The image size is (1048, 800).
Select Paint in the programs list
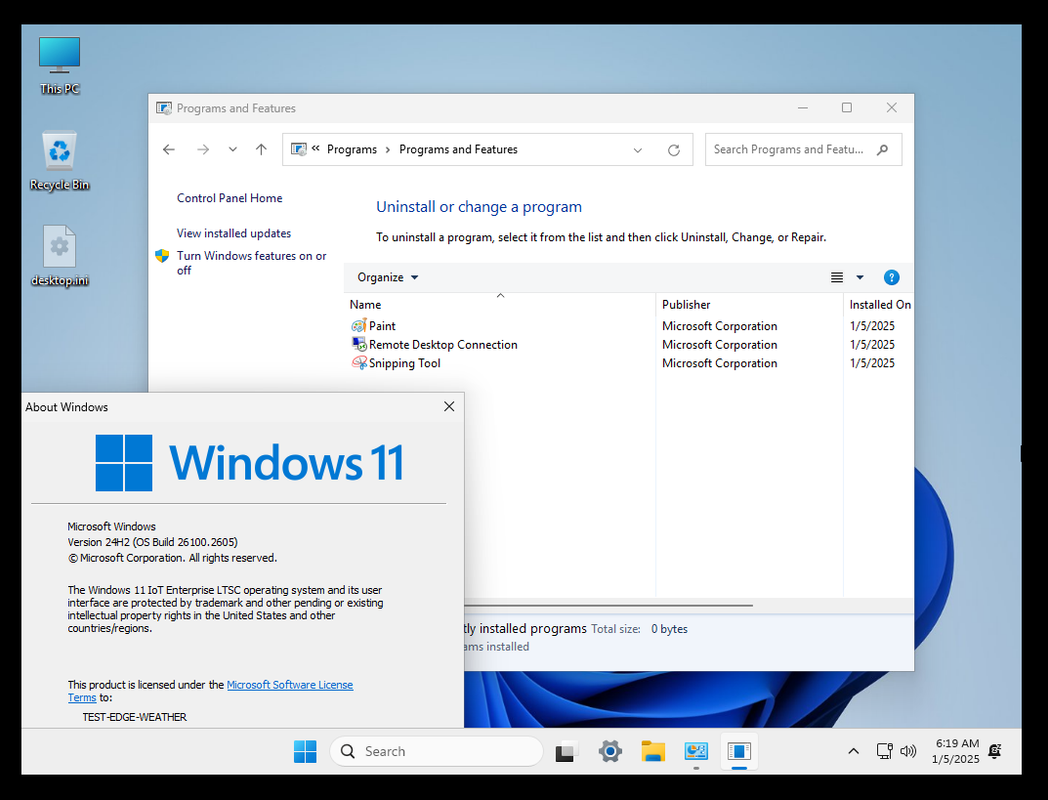[x=382, y=326]
